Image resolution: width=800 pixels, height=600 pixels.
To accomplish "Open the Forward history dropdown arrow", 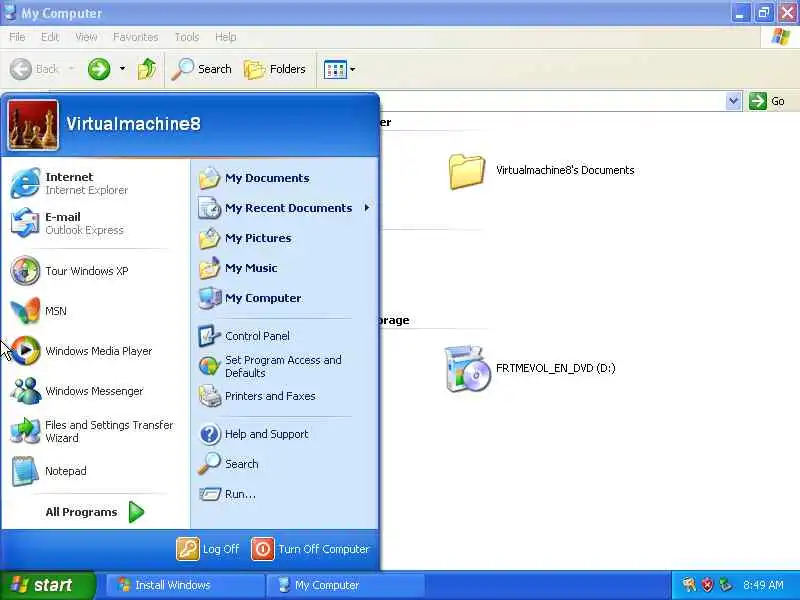I will pos(122,69).
